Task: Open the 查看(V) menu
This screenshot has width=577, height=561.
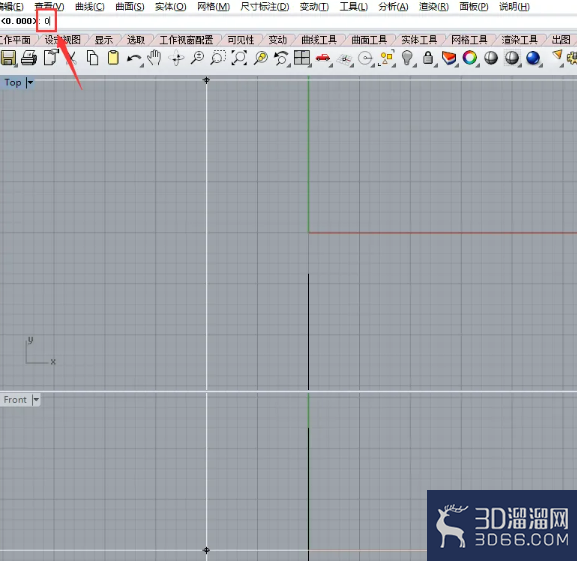Action: pos(49,7)
